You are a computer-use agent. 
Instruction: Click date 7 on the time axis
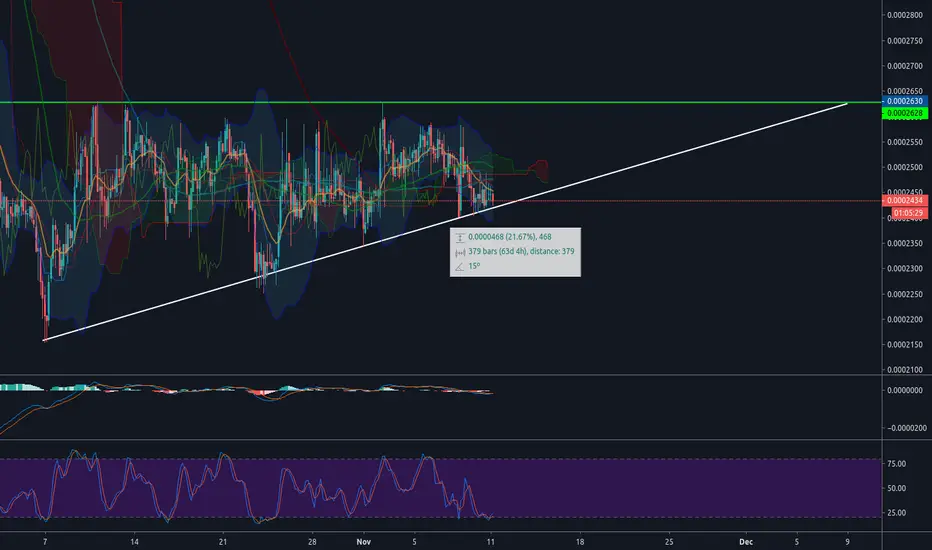[x=45, y=542]
